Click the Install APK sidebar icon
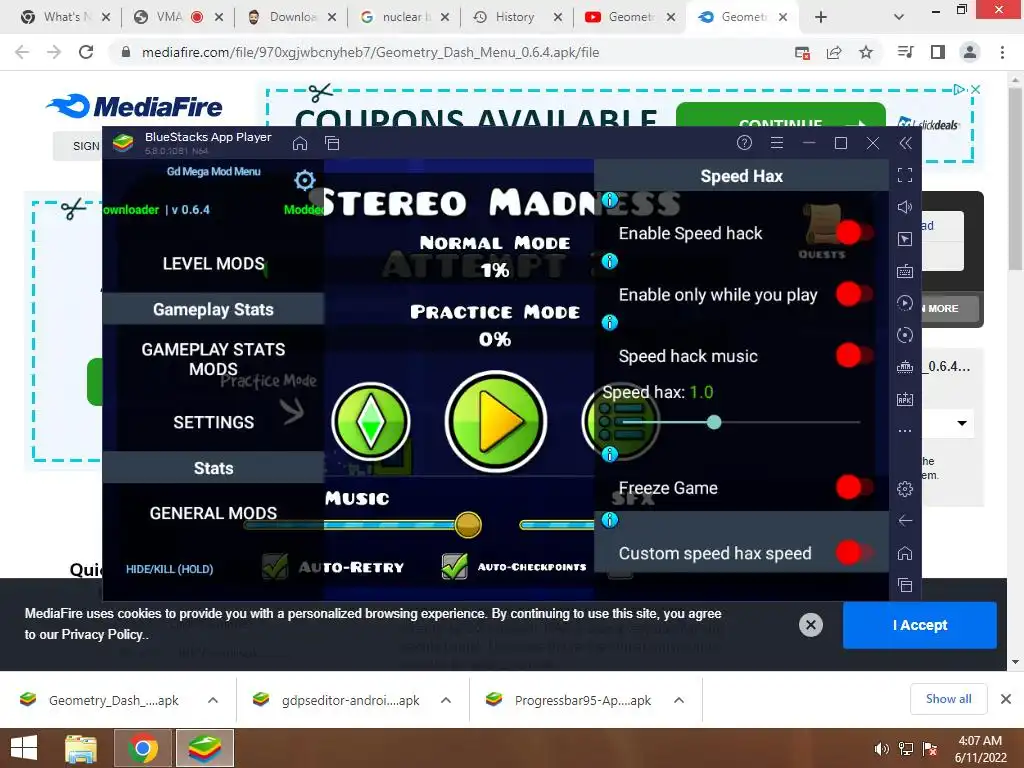The height and width of the screenshot is (768, 1024). (905, 399)
